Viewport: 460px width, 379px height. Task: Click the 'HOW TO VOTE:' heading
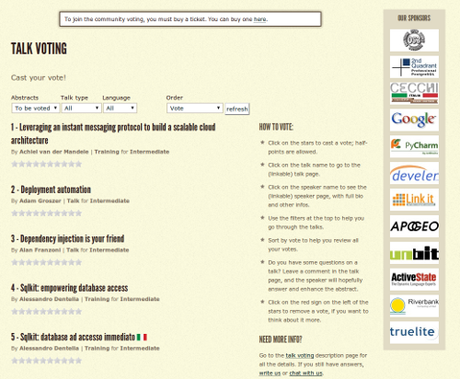tap(276, 127)
